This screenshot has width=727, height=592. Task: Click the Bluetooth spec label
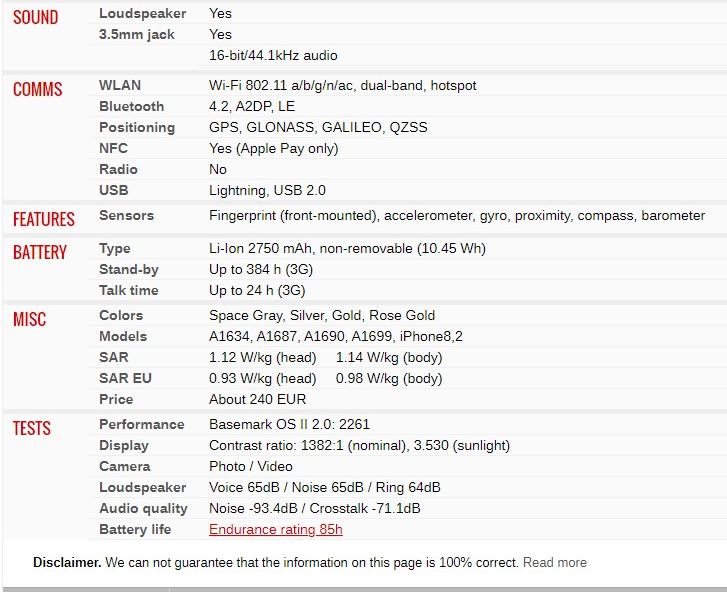[x=131, y=106]
